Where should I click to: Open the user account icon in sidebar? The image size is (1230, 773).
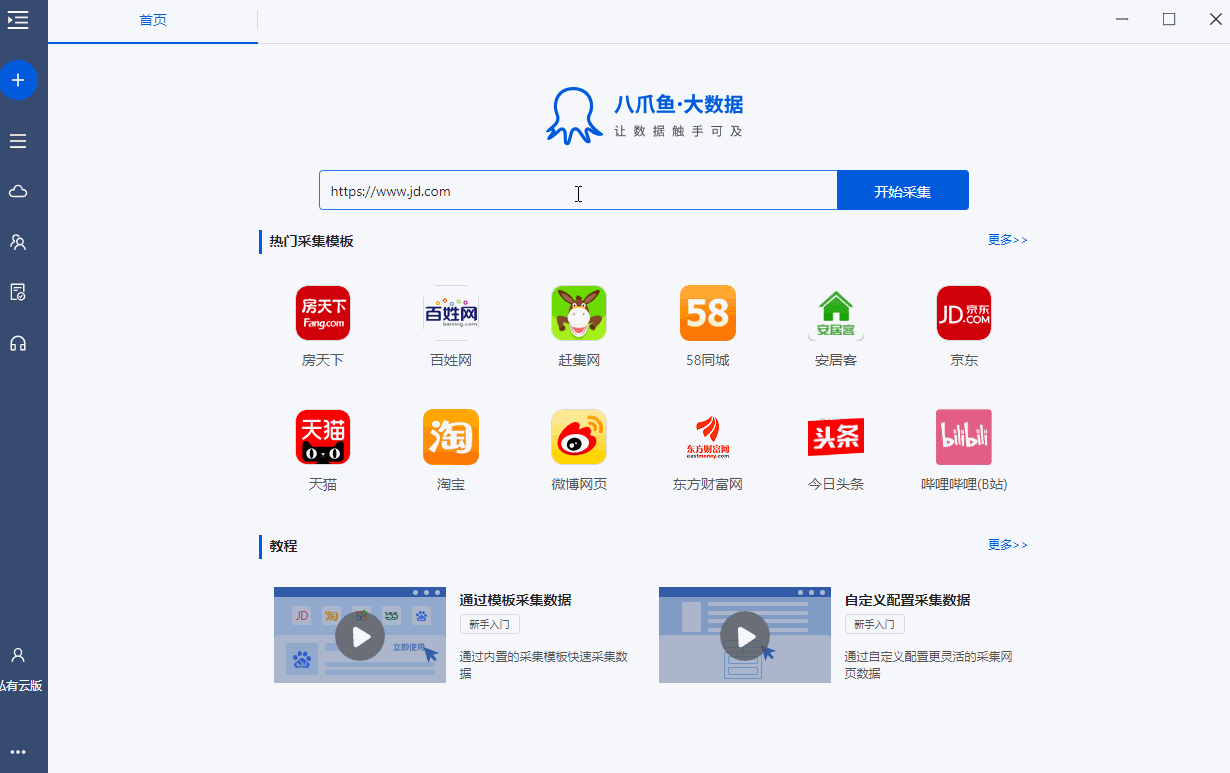(x=18, y=655)
